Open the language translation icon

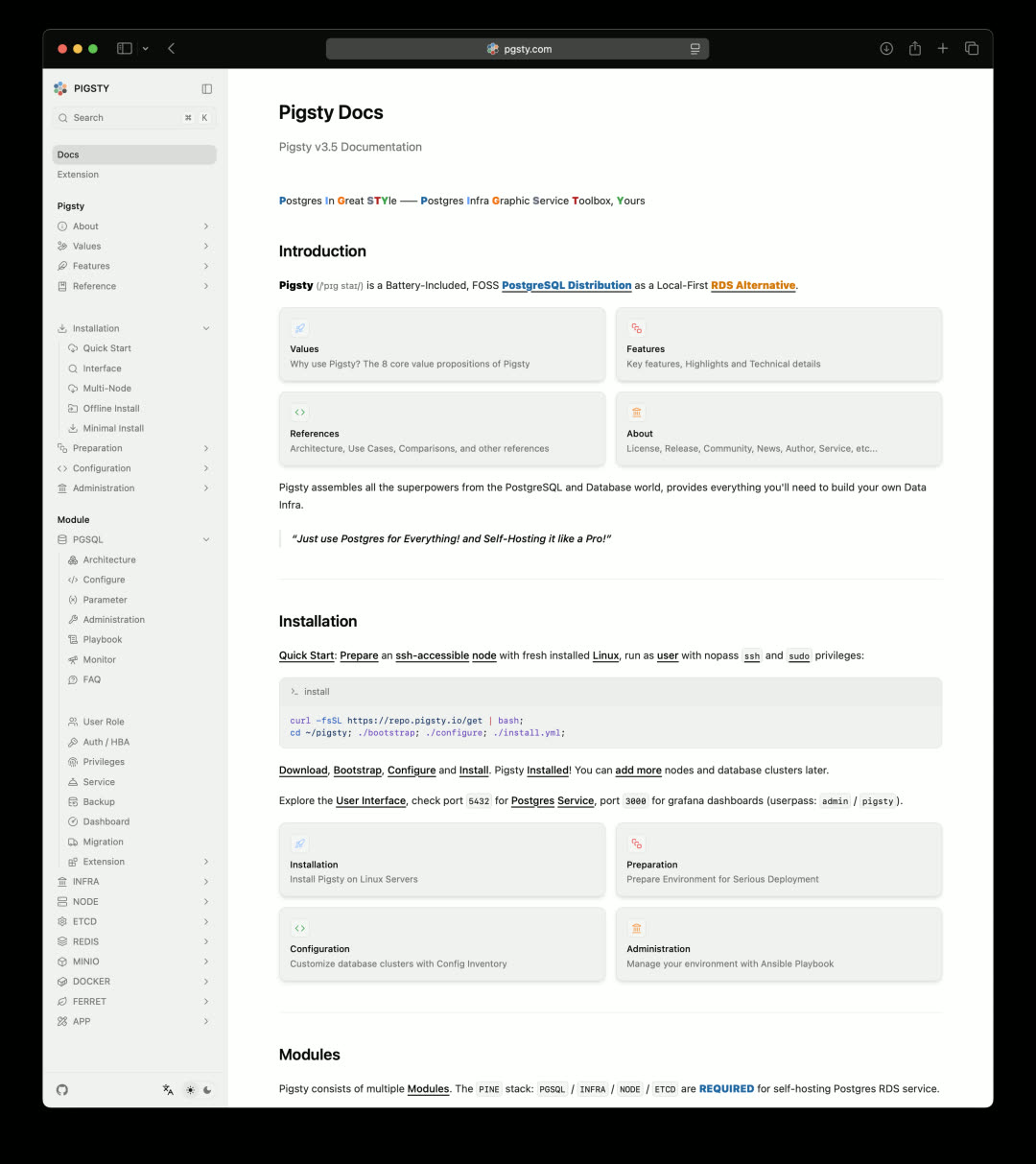[168, 1089]
